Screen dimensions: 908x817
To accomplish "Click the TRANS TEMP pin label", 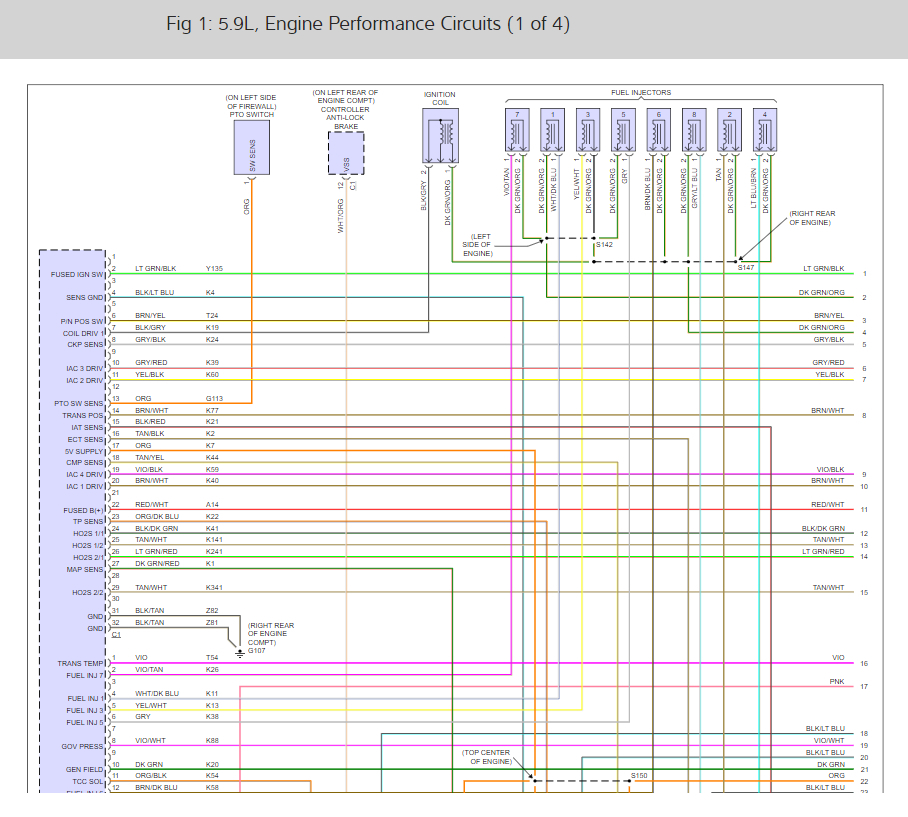I will tap(81, 663).
